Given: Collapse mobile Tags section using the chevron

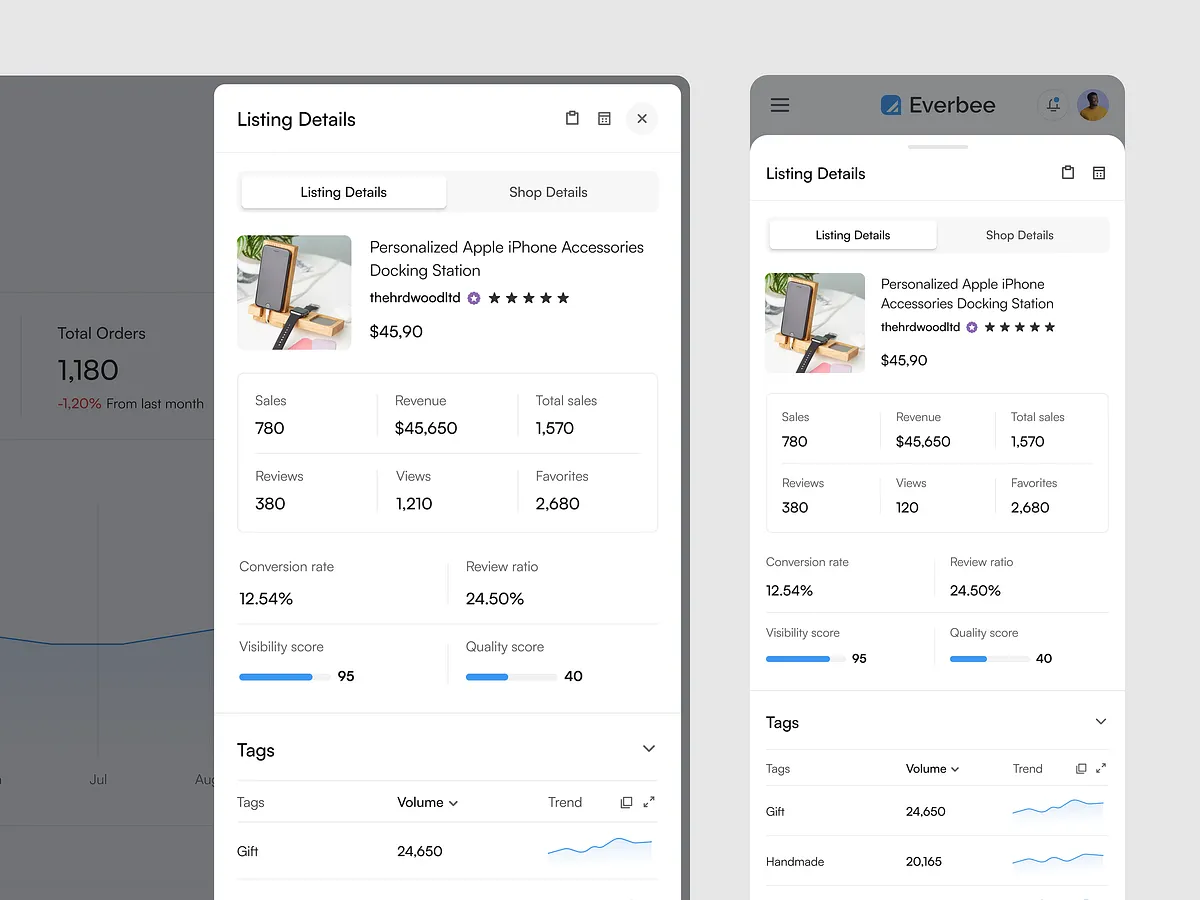Looking at the screenshot, I should coord(1100,721).
